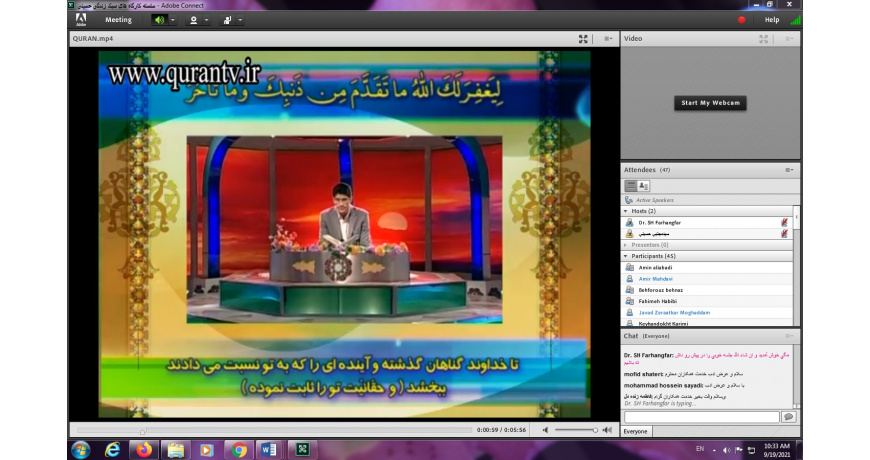Viewport: 870px width, 460px height.
Task: Select the Everyone chat tab
Action: pos(636,431)
